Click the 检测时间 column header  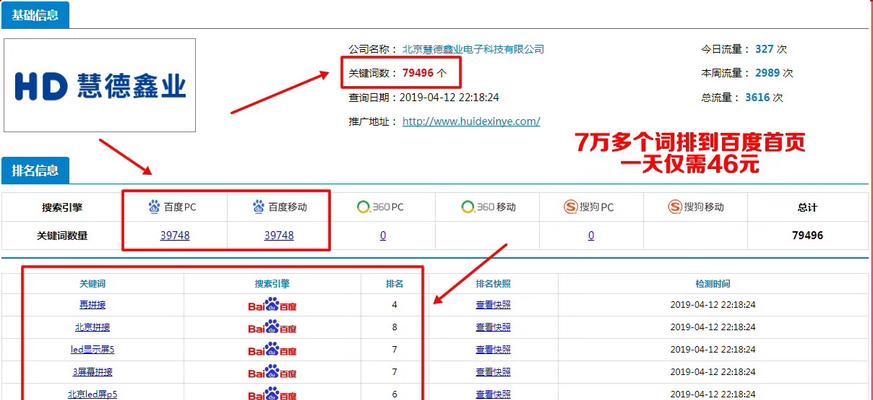713,284
